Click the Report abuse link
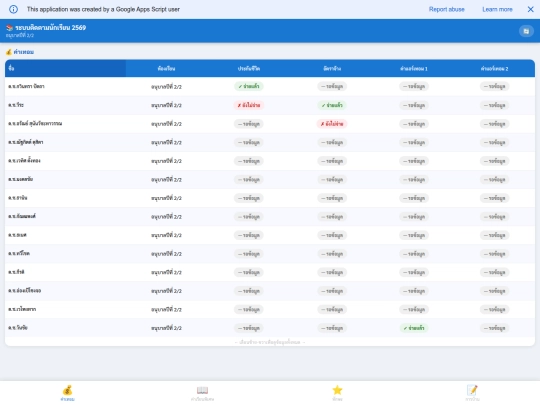540x405 pixels. [x=447, y=9]
